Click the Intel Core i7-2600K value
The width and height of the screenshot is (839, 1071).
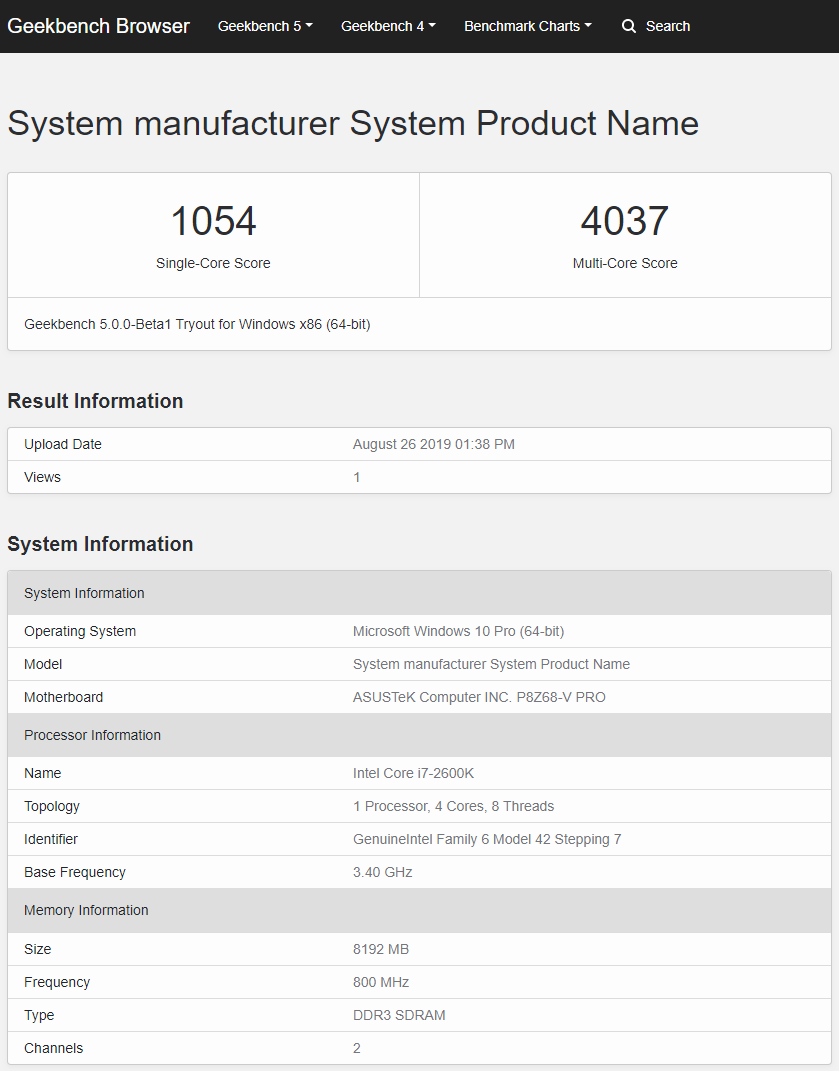click(x=413, y=773)
